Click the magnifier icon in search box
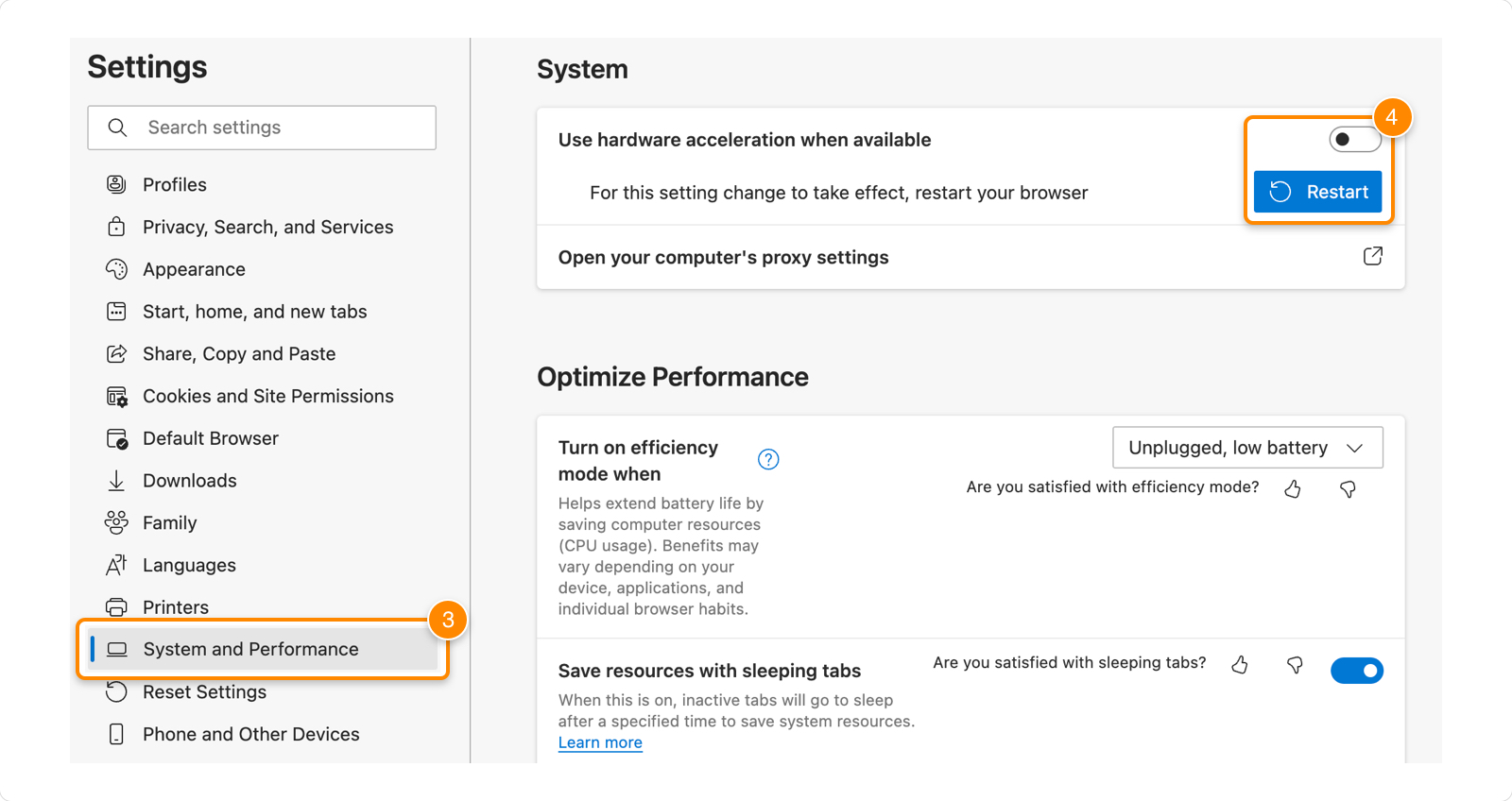 [117, 128]
